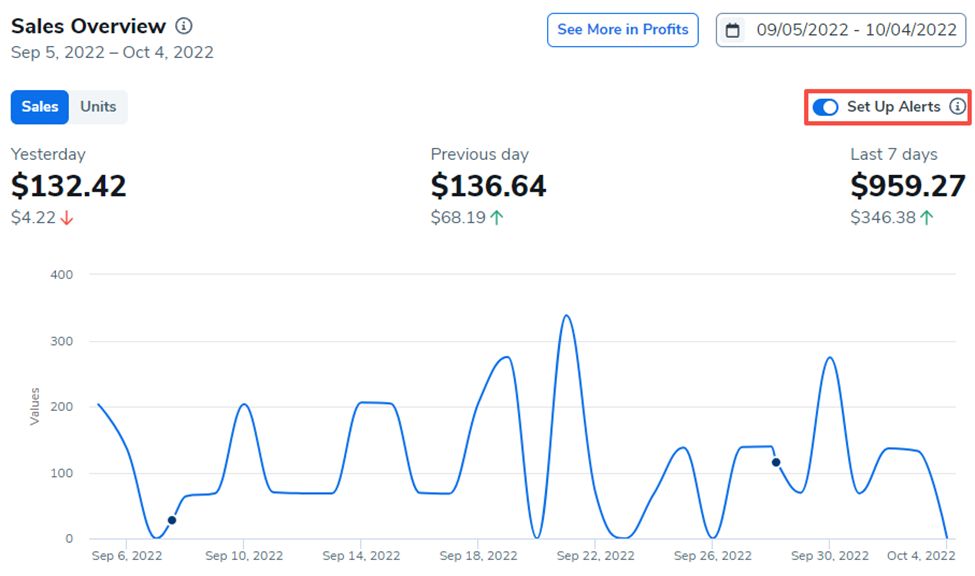The image size is (975, 576).
Task: Switch to the Sales tab
Action: coord(40,107)
